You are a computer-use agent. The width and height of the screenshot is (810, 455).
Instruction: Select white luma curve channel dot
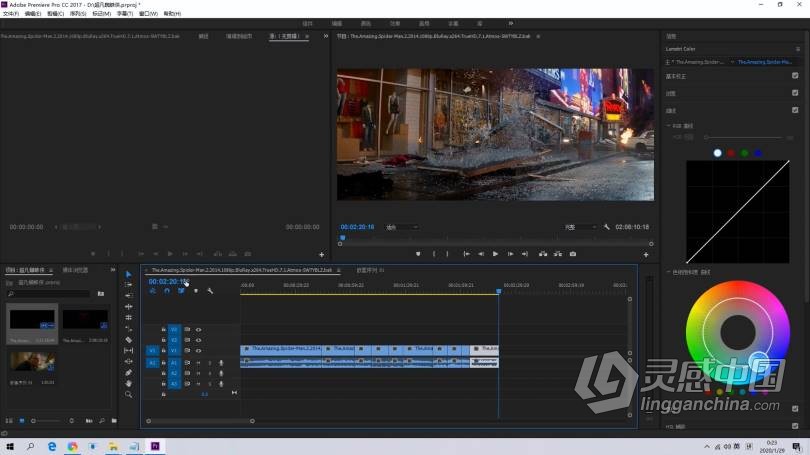pos(718,153)
